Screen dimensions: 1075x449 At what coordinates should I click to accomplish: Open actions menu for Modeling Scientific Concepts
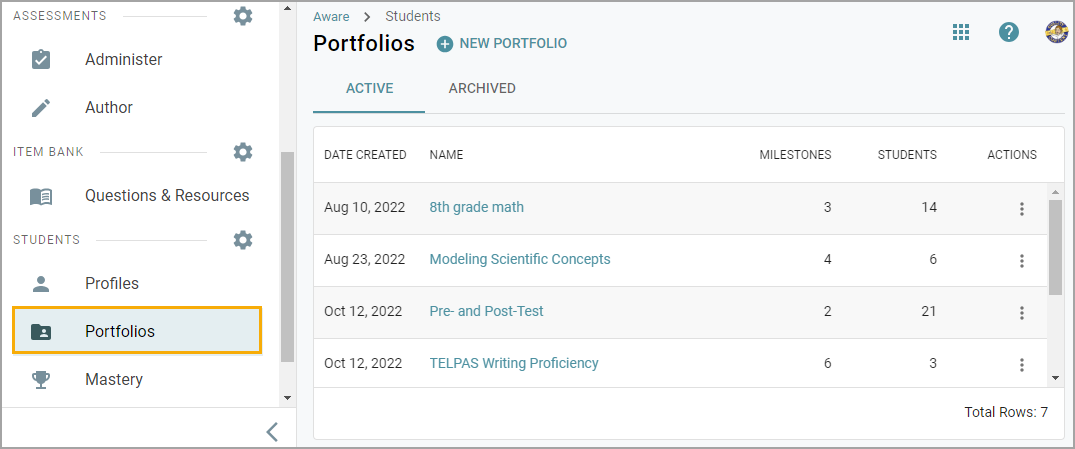click(x=1022, y=260)
